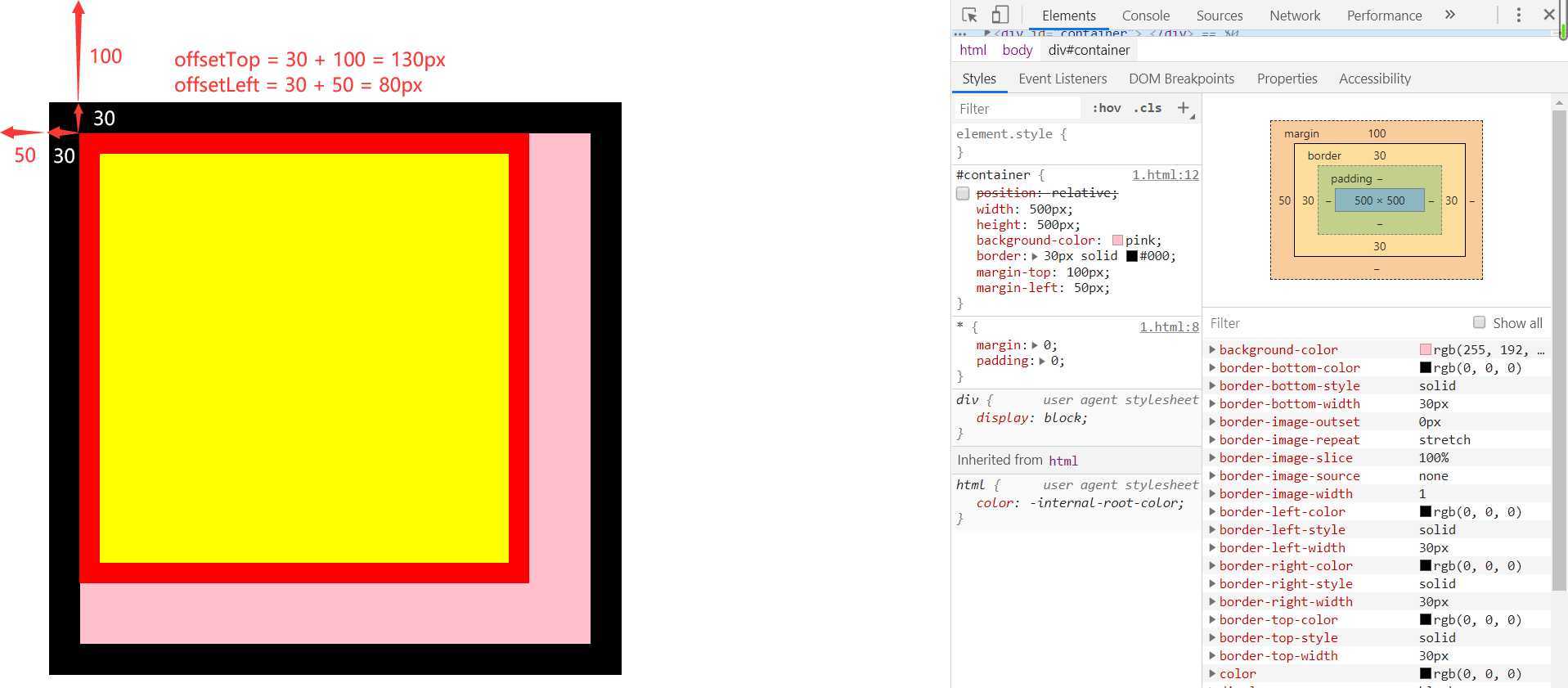
Task: Open source link 1.html:8
Action: click(1169, 327)
